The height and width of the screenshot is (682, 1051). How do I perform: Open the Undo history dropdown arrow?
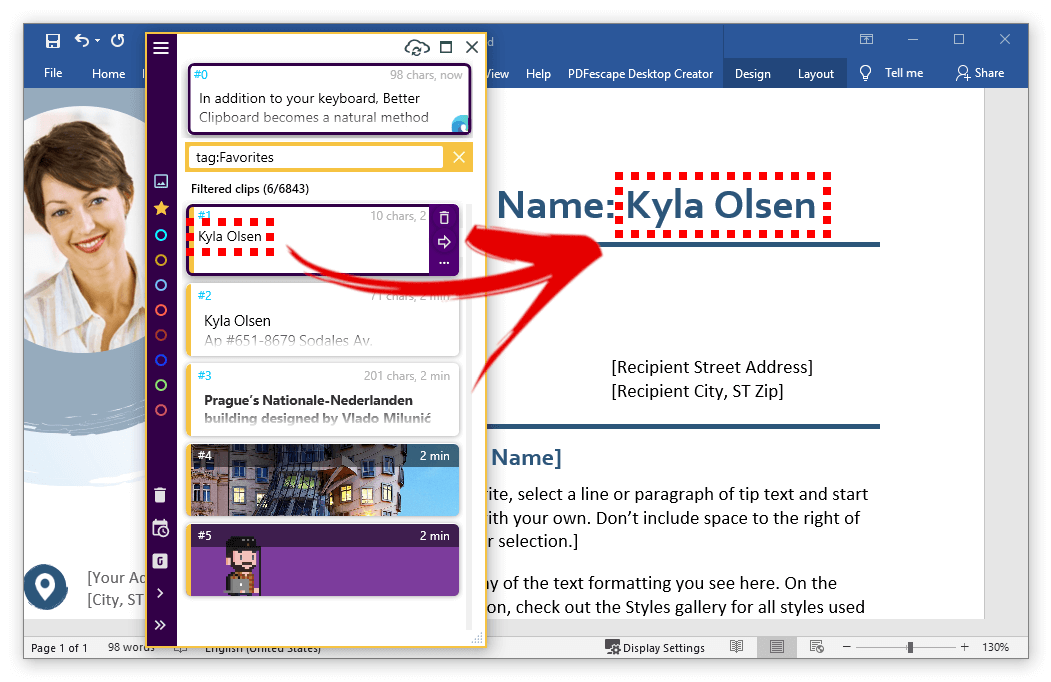[98, 41]
